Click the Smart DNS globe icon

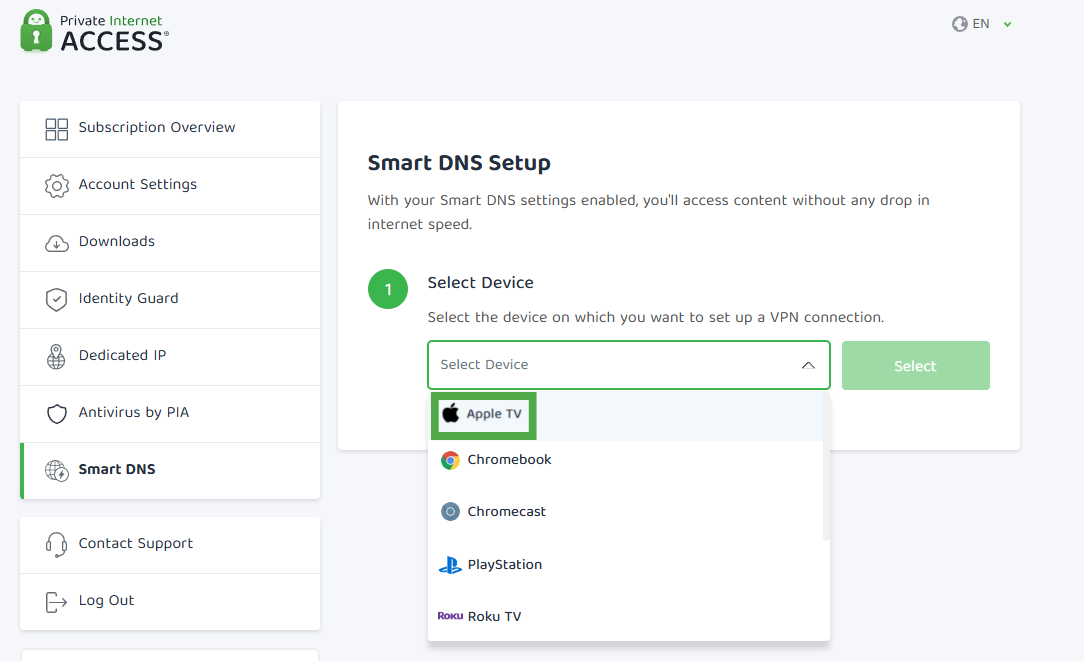point(57,471)
